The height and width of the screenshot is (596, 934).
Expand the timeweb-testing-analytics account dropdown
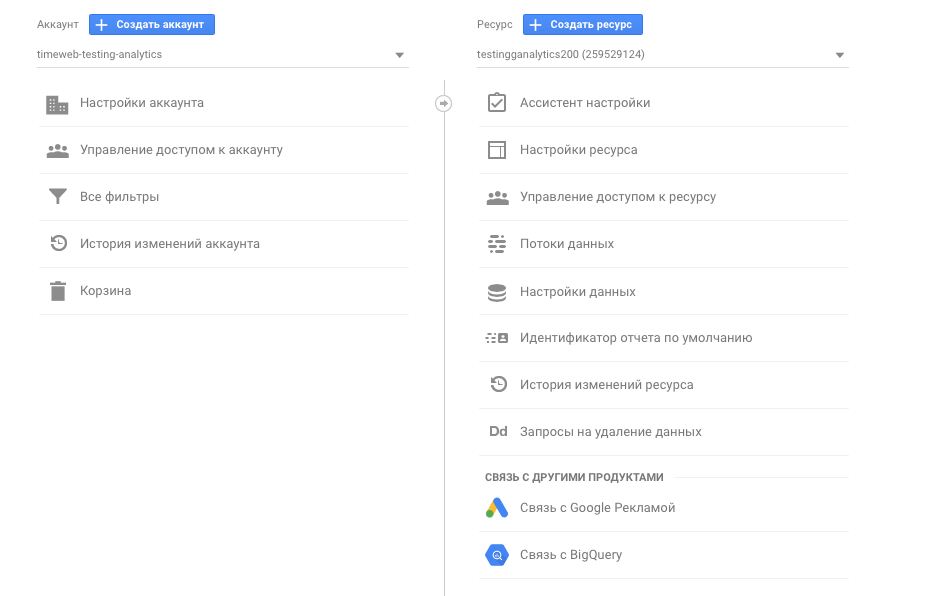coord(399,55)
